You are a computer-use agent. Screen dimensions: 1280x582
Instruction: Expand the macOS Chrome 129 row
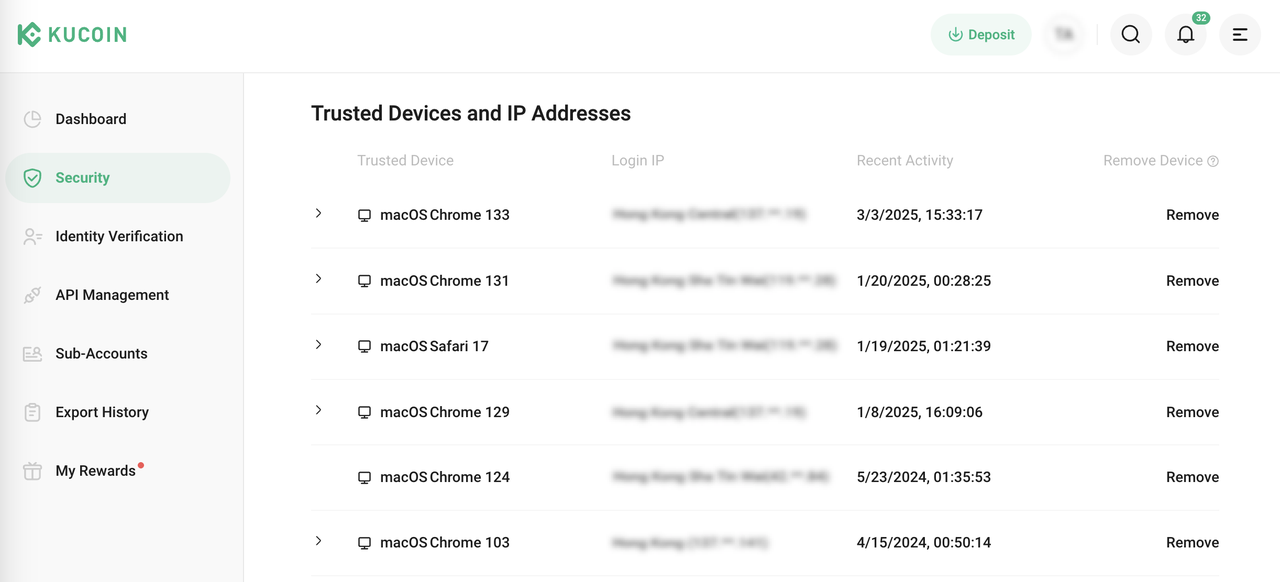click(319, 410)
